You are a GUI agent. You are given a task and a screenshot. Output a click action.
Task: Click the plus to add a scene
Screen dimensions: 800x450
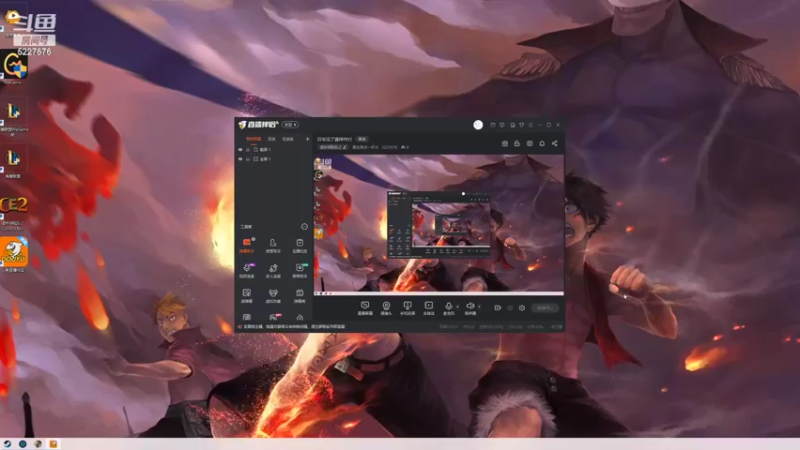308,139
